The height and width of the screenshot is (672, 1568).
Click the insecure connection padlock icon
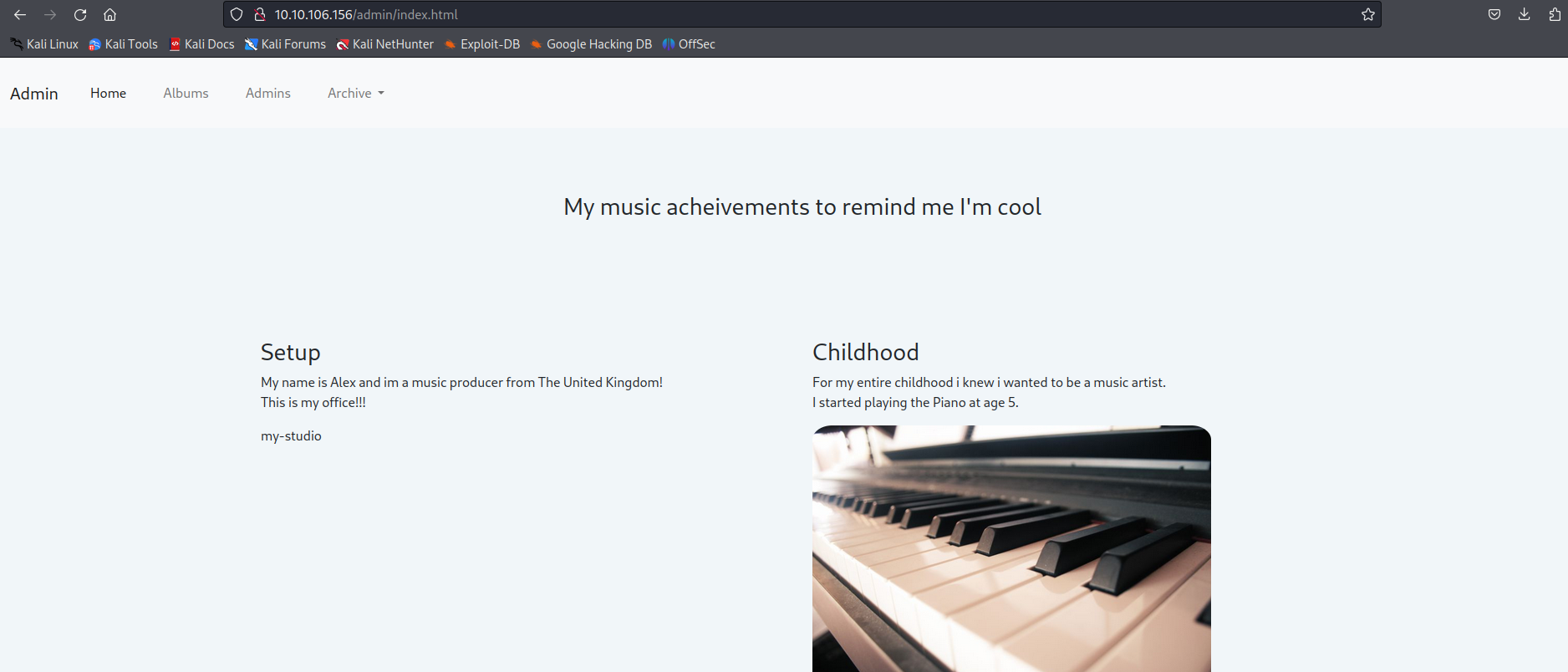coord(260,15)
